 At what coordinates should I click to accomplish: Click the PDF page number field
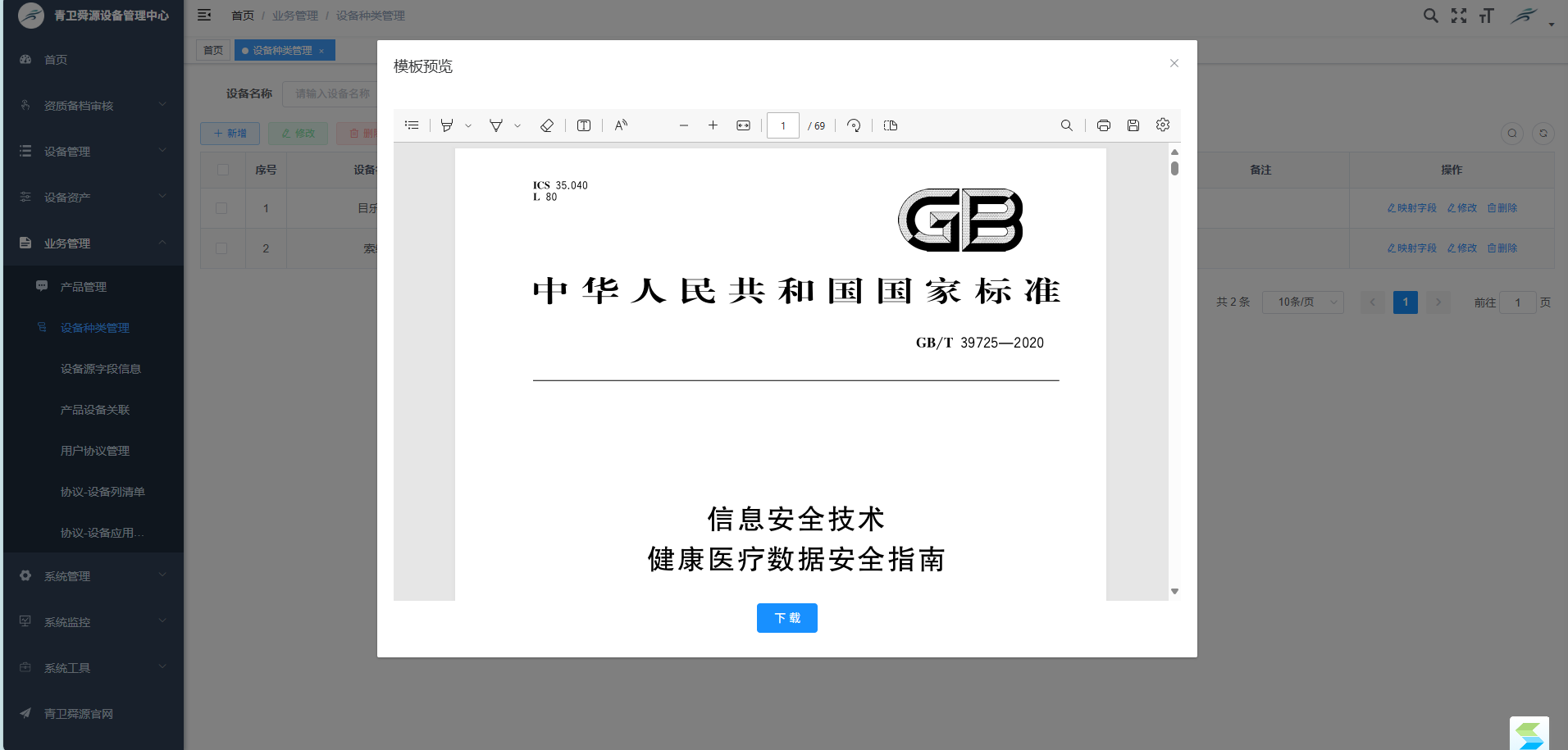(x=782, y=125)
